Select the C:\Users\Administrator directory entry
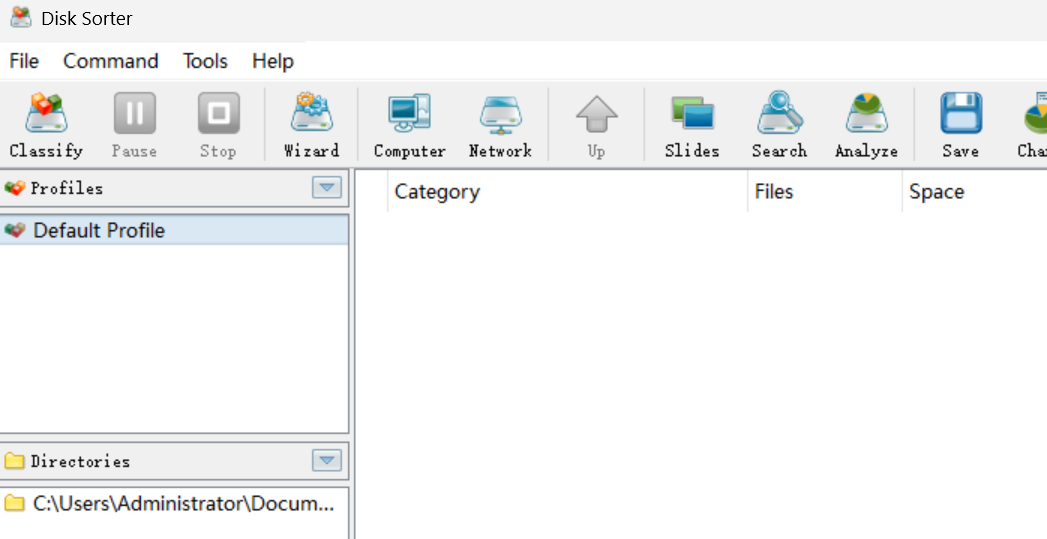The width and height of the screenshot is (1047, 539). (183, 504)
